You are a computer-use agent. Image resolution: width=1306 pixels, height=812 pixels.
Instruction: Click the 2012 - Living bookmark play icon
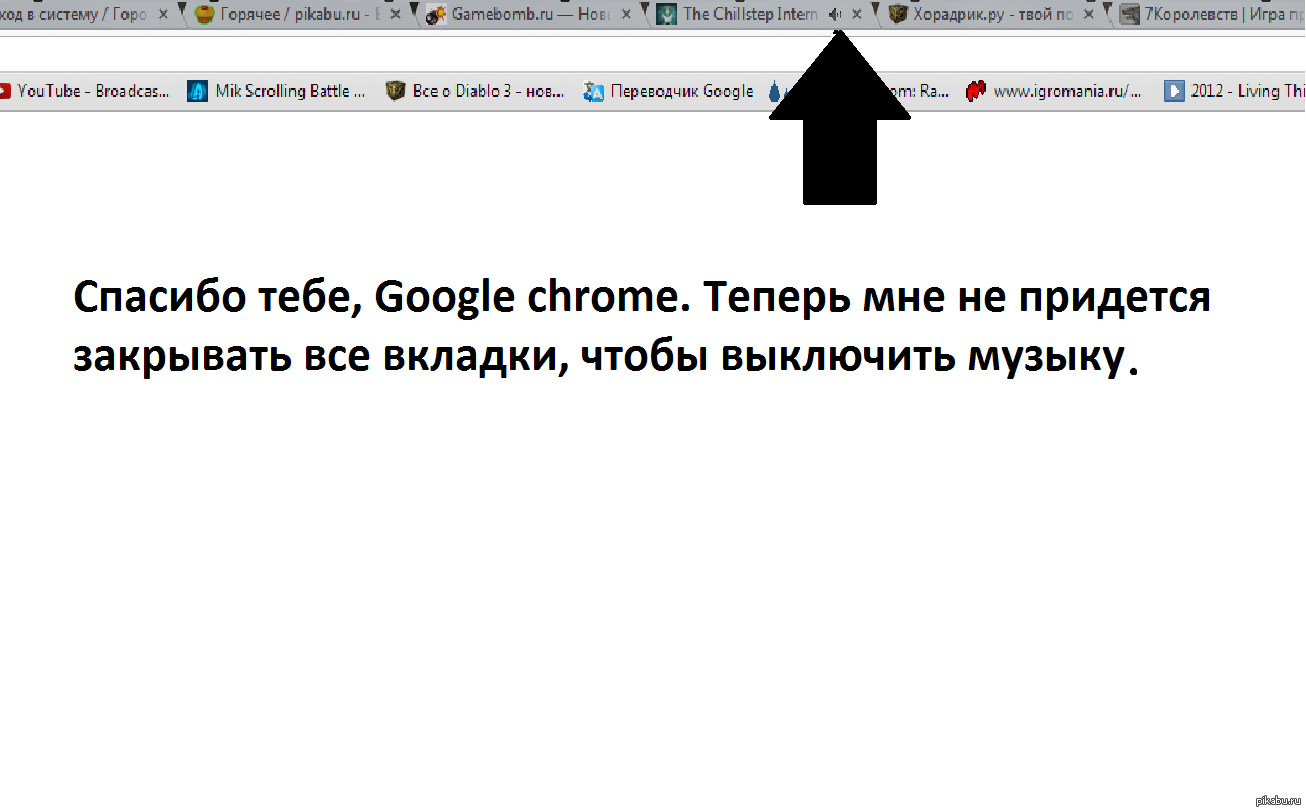point(1173,91)
